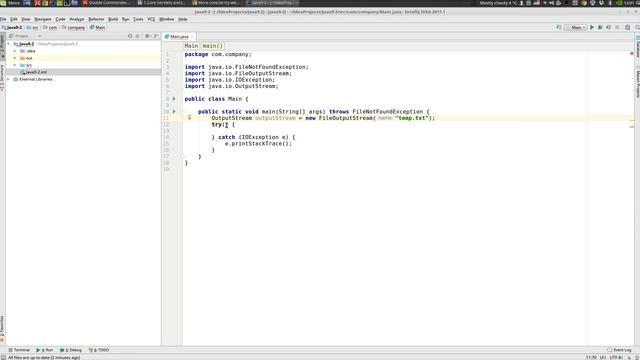Toggle Maven Projects side tool window
The width and height of the screenshot is (640, 360).
pos(638,82)
